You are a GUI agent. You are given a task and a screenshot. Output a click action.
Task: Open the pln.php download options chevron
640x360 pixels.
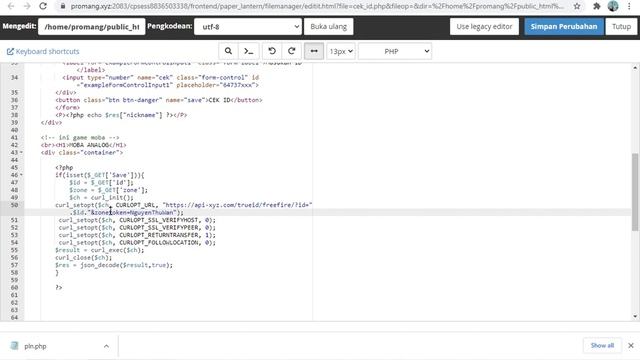pos(106,346)
